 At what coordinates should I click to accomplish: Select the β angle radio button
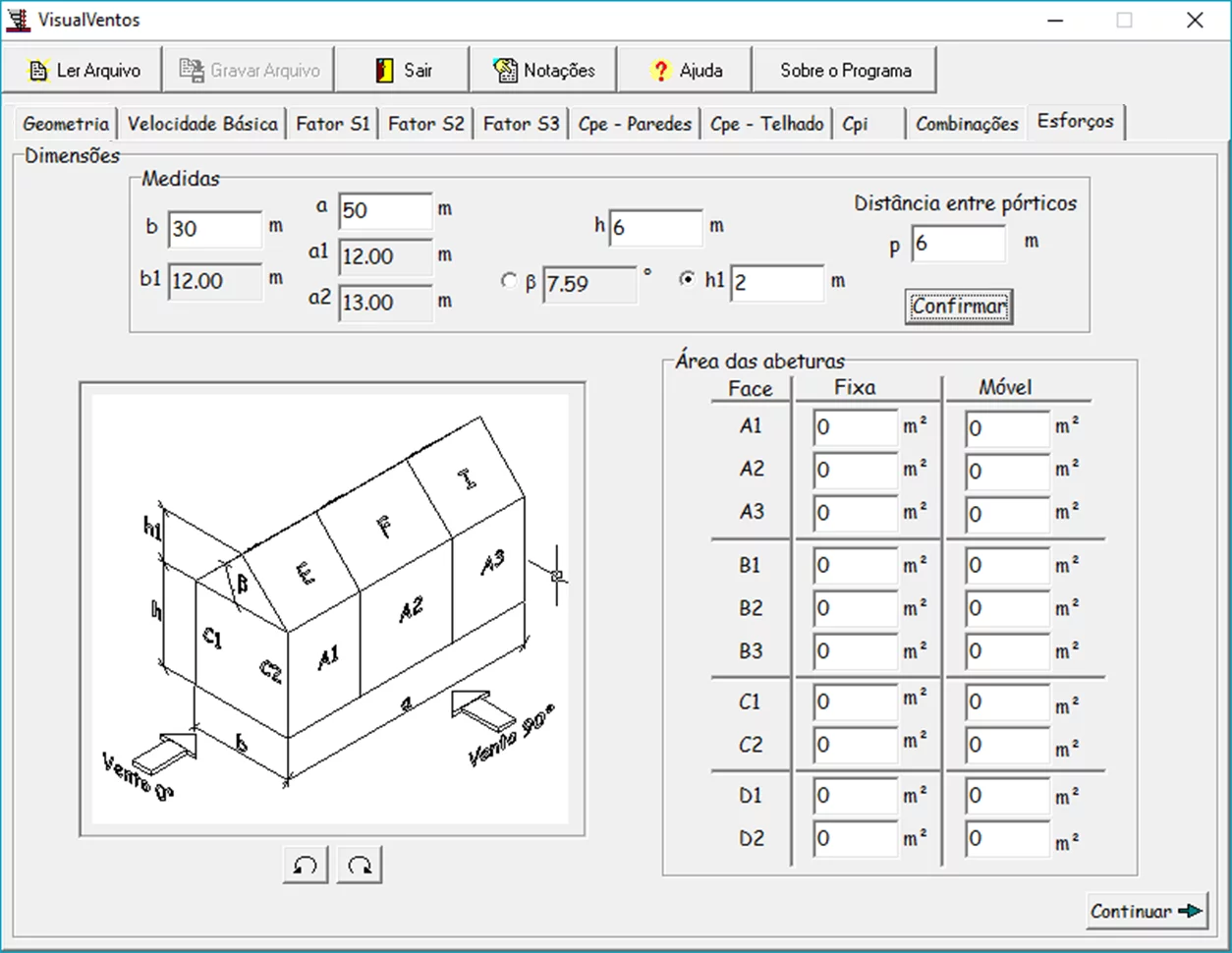(508, 282)
